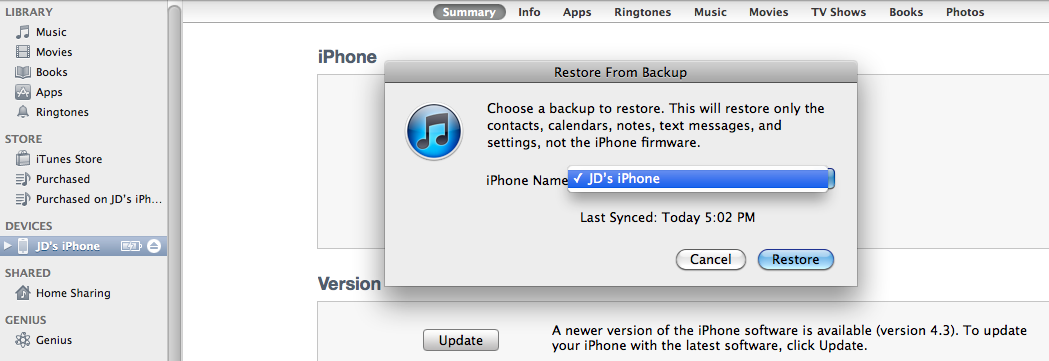Select the Genius atom icon
Viewport: 1049px width, 361px height.
(23, 340)
